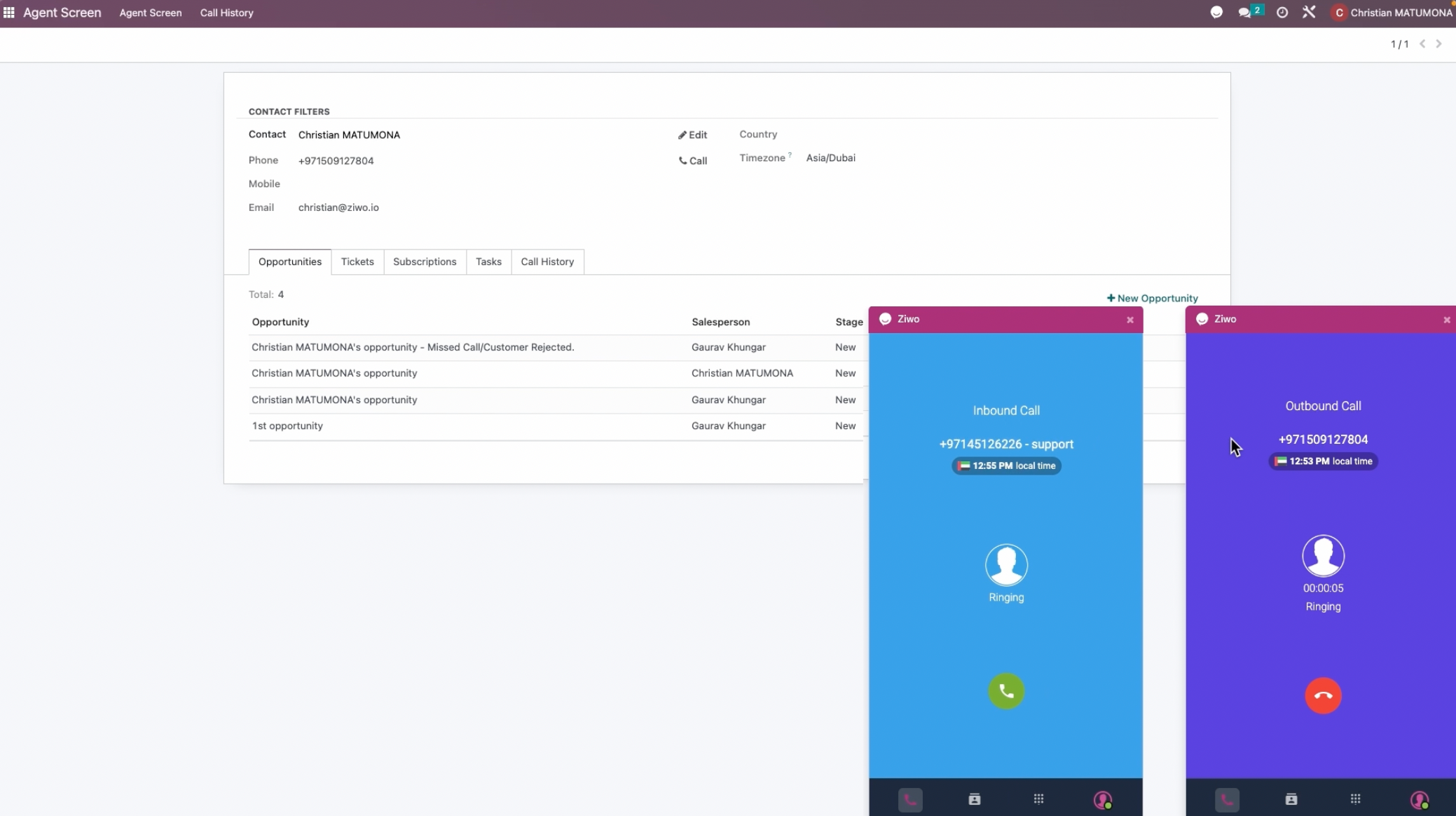
Task: Sort by Salesperson column header
Action: (x=720, y=322)
